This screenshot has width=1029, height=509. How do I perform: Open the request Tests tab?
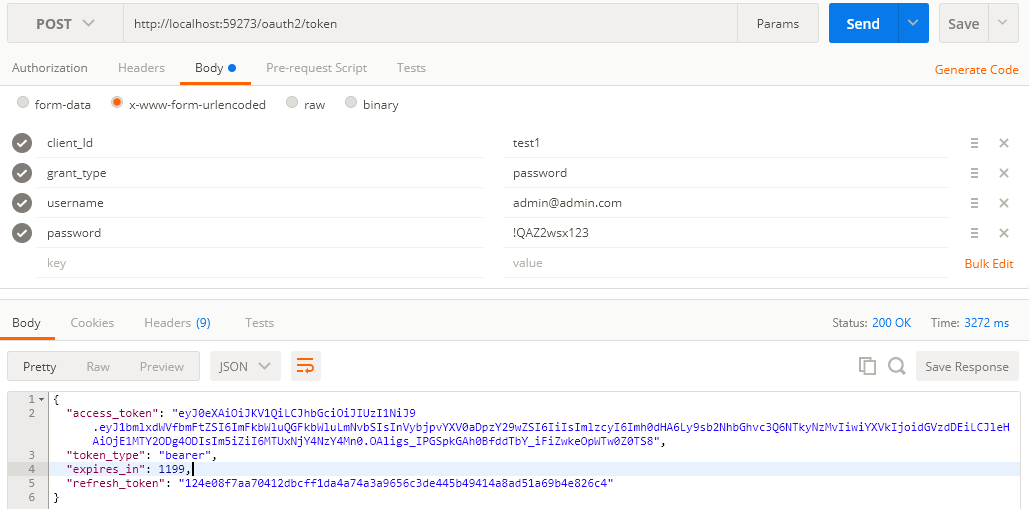tap(411, 68)
